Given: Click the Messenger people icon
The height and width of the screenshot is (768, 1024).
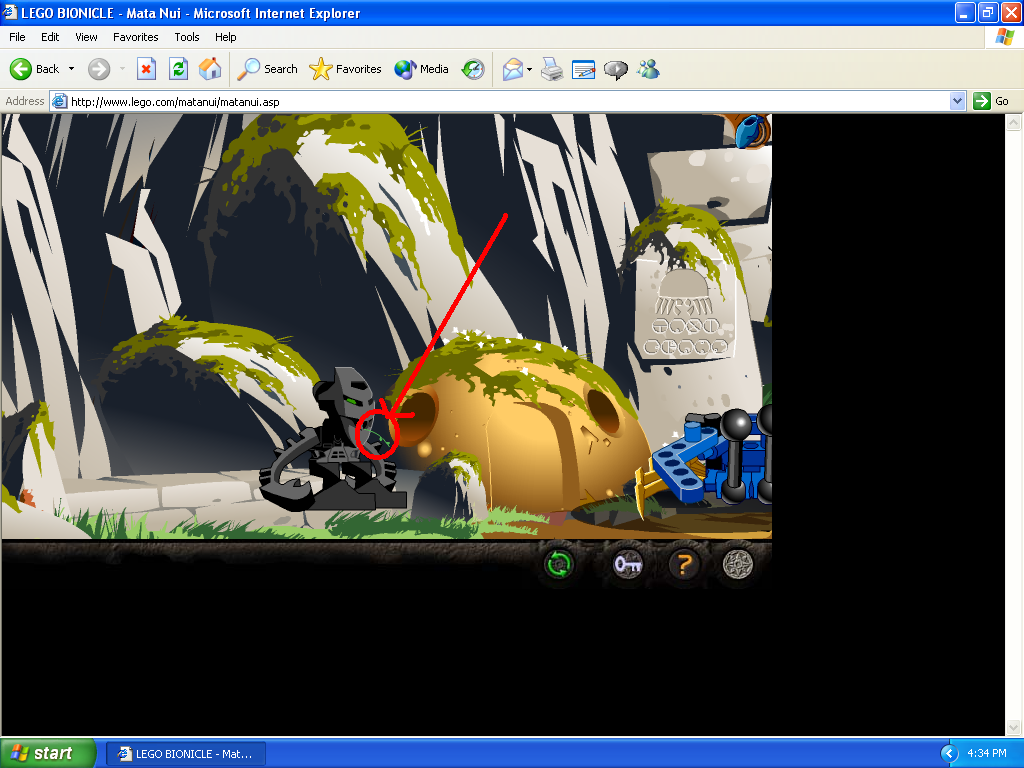Looking at the screenshot, I should (x=648, y=69).
